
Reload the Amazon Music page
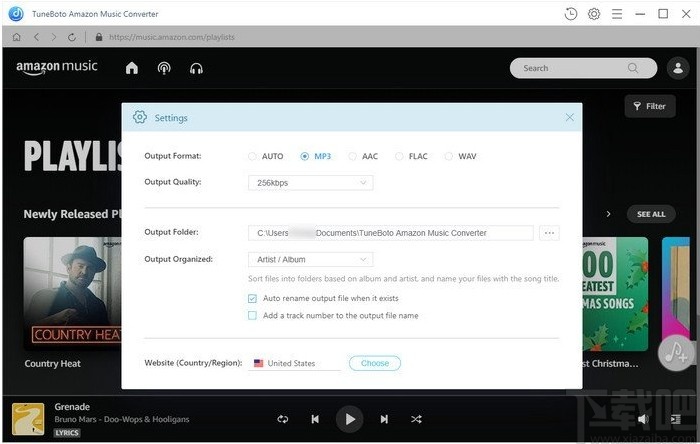click(x=72, y=37)
